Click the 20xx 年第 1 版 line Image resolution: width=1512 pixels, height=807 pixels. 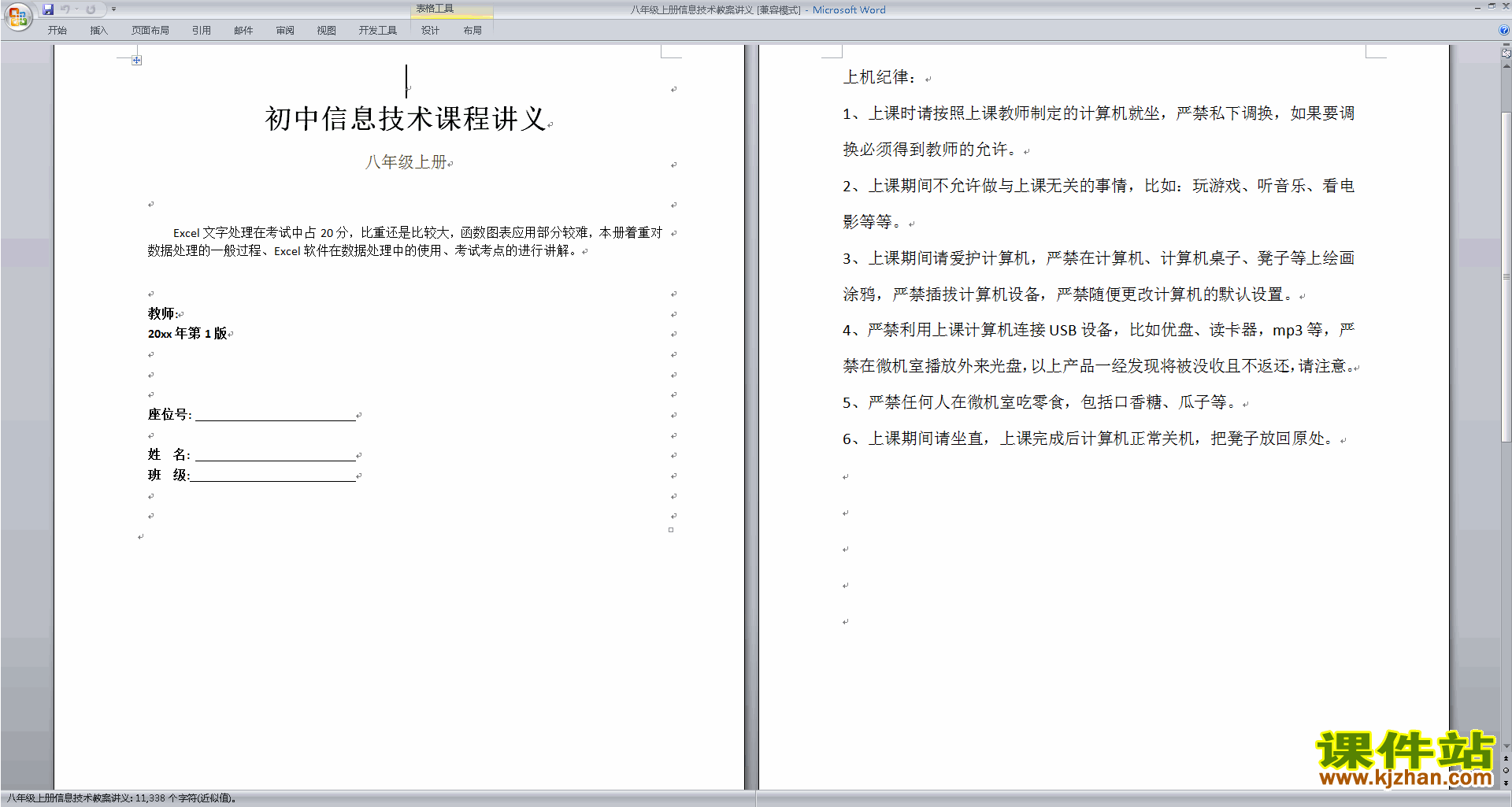187,333
